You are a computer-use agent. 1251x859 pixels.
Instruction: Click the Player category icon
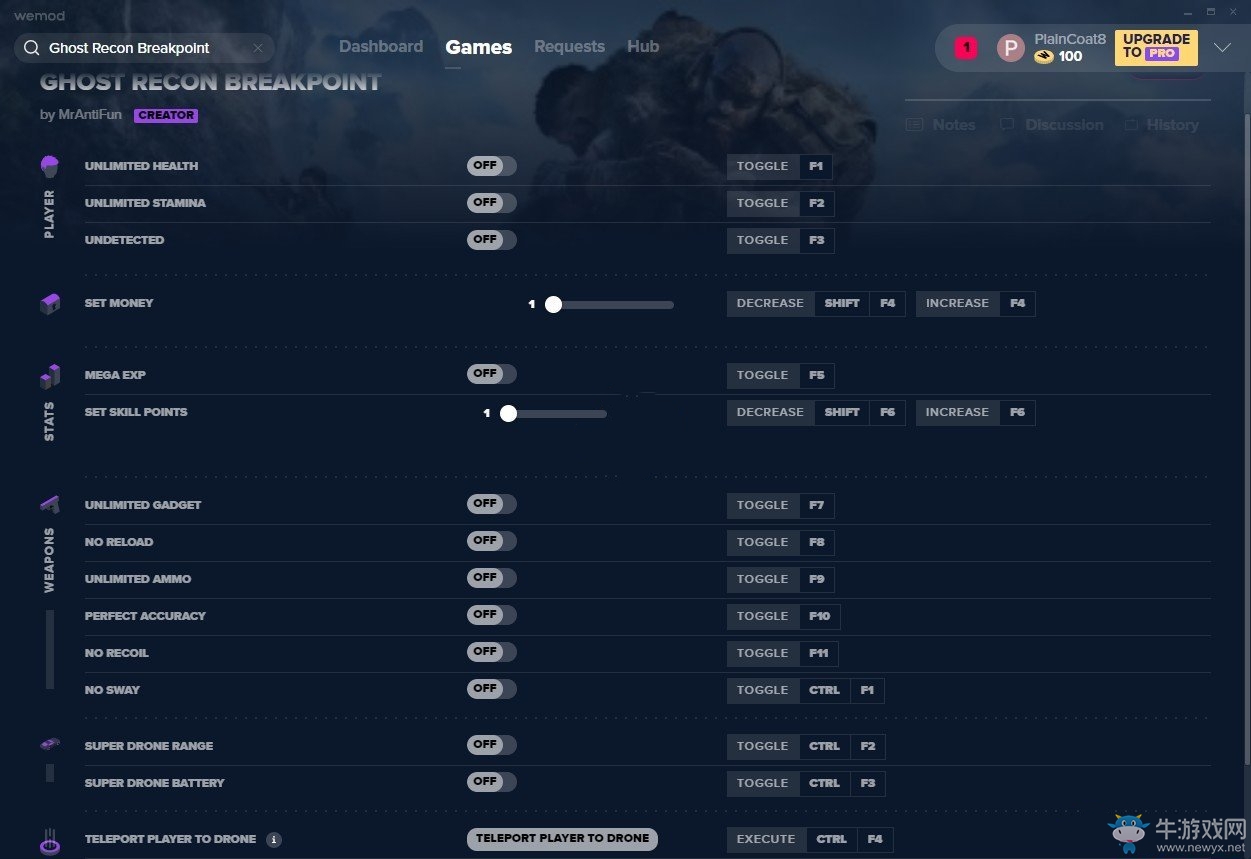pyautogui.click(x=50, y=165)
